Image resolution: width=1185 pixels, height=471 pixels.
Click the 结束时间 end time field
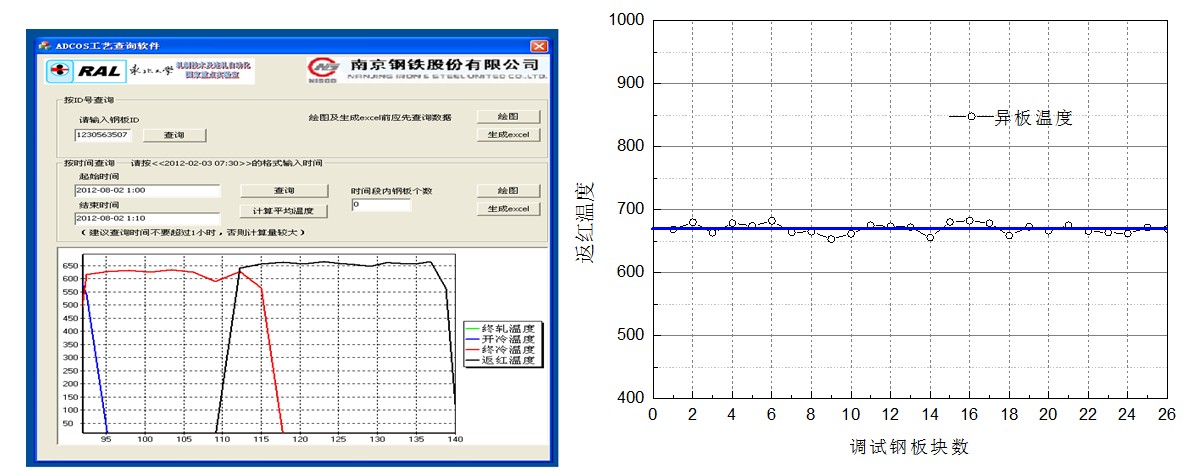(x=147, y=218)
